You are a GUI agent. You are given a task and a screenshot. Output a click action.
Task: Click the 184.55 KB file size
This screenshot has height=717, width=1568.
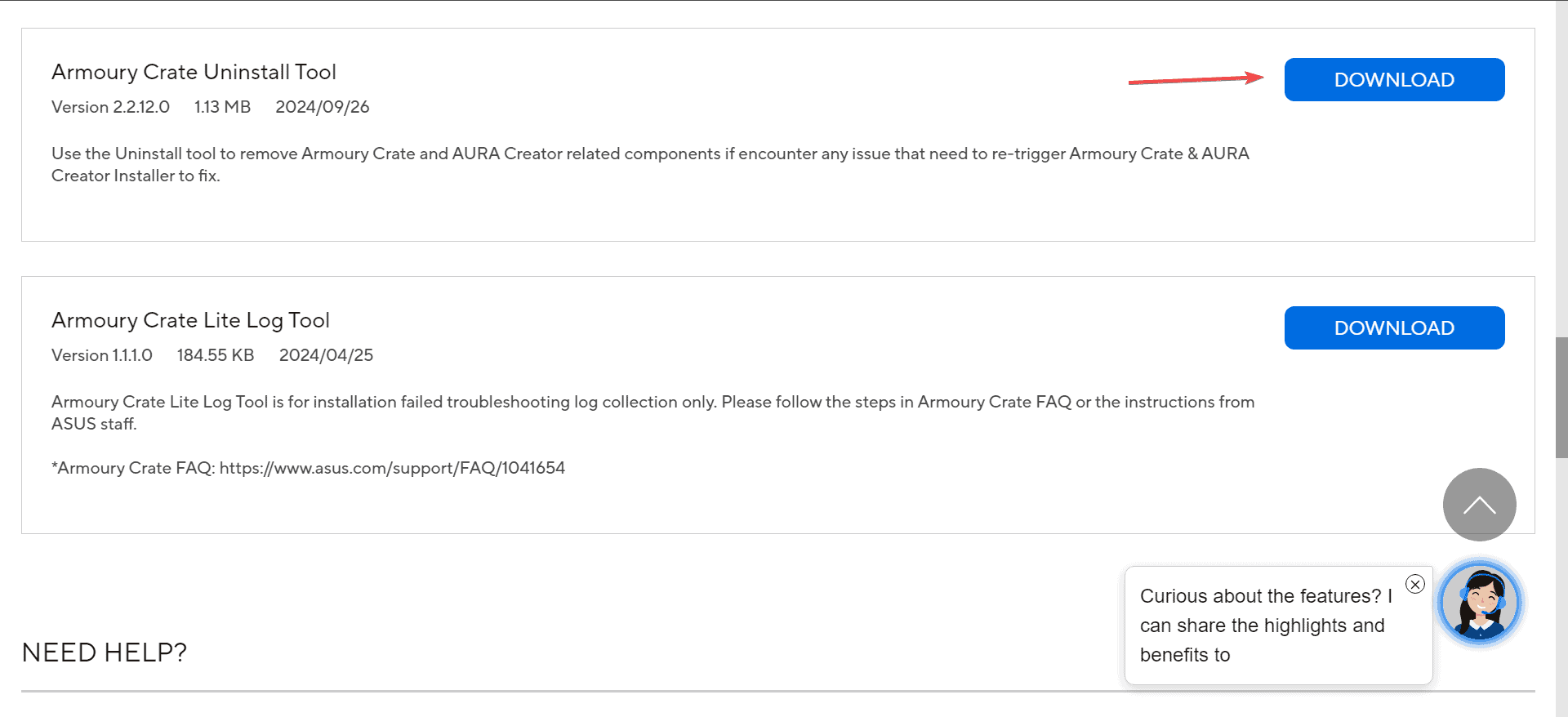216,355
